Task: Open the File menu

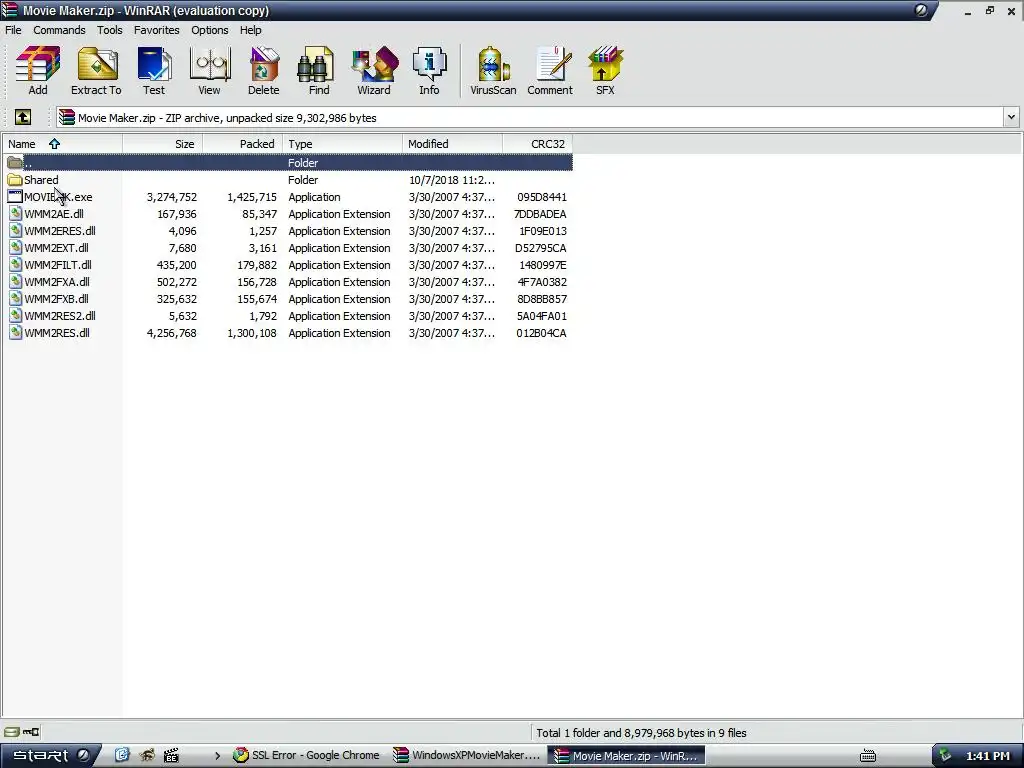Action: coord(13,30)
